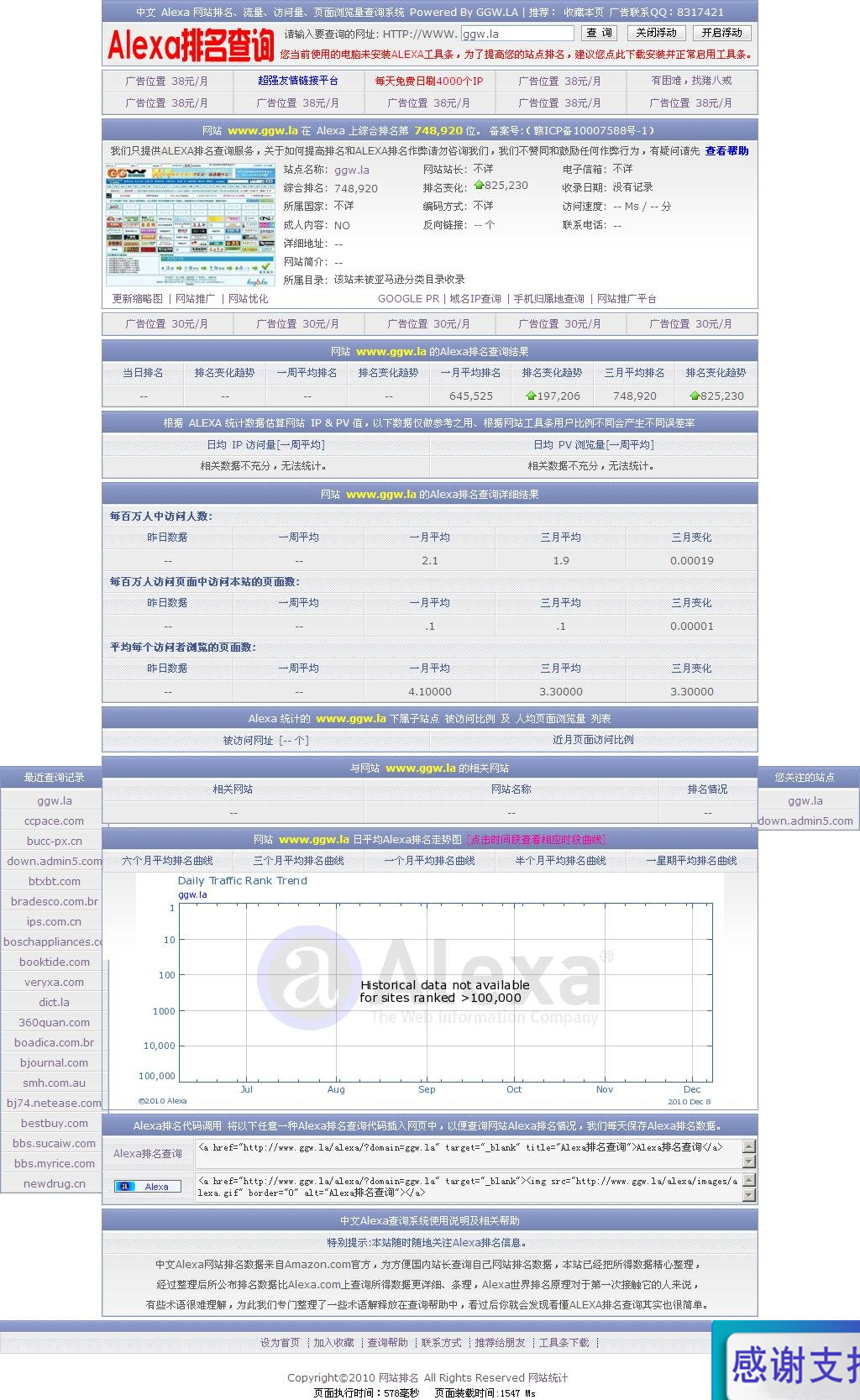Open bjournal.com in recent queries
This screenshot has height=1400, width=860.
click(55, 1063)
